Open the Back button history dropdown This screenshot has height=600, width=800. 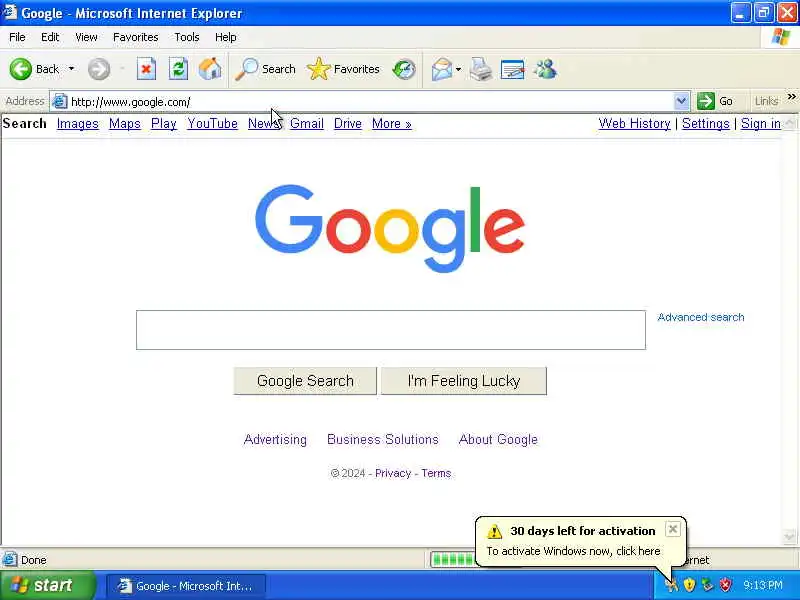71,69
